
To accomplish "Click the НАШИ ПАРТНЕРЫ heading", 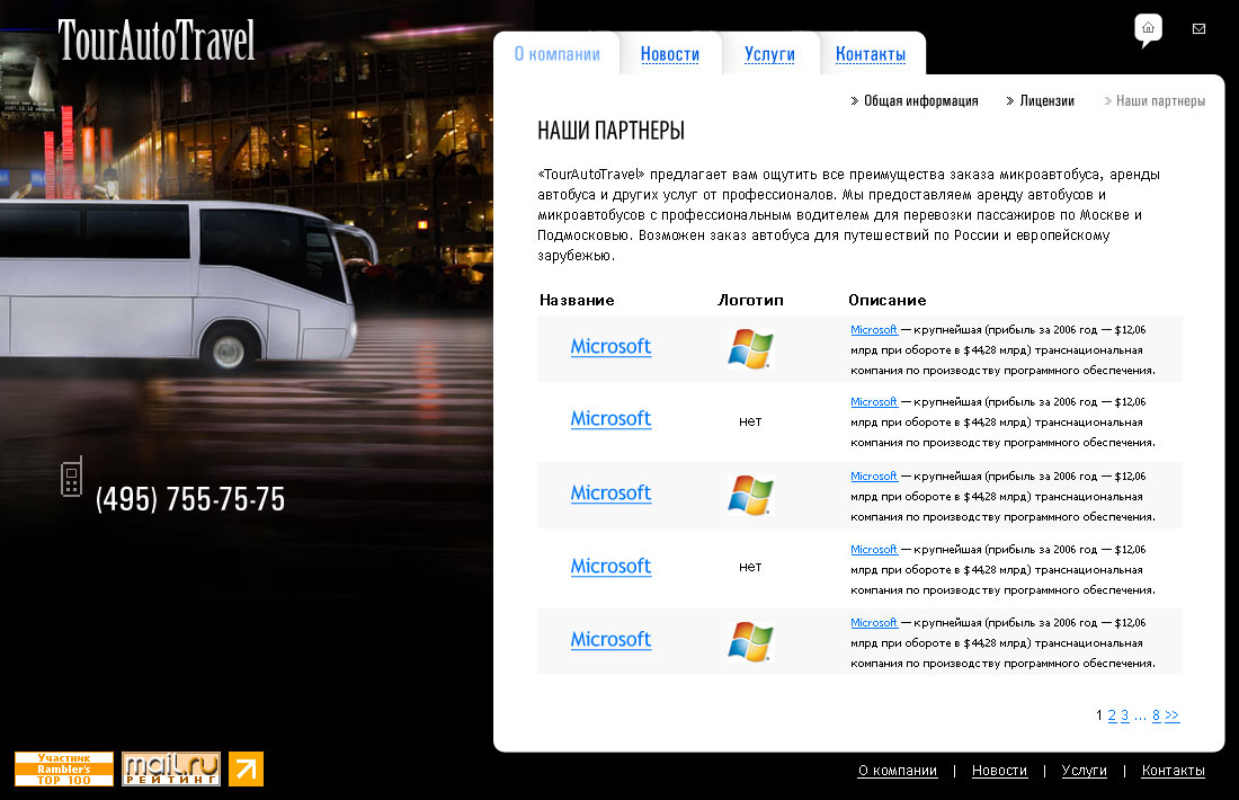I will [611, 131].
